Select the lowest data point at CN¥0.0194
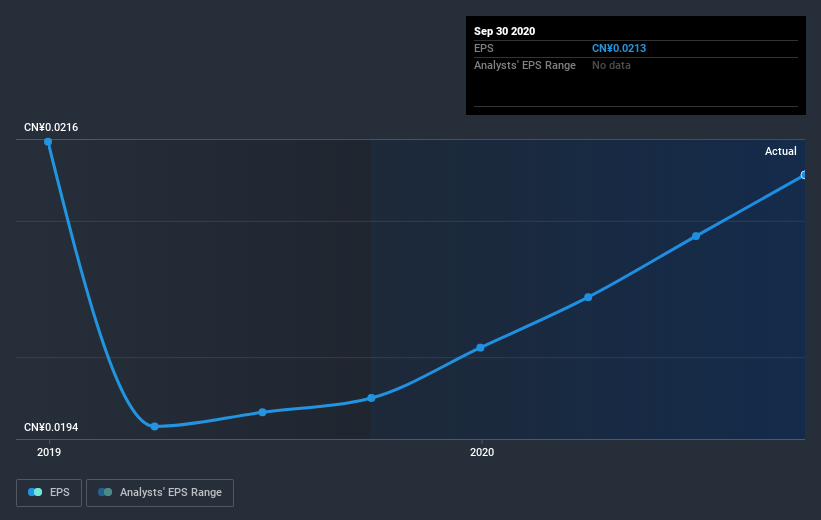This screenshot has width=821, height=520. click(x=154, y=426)
